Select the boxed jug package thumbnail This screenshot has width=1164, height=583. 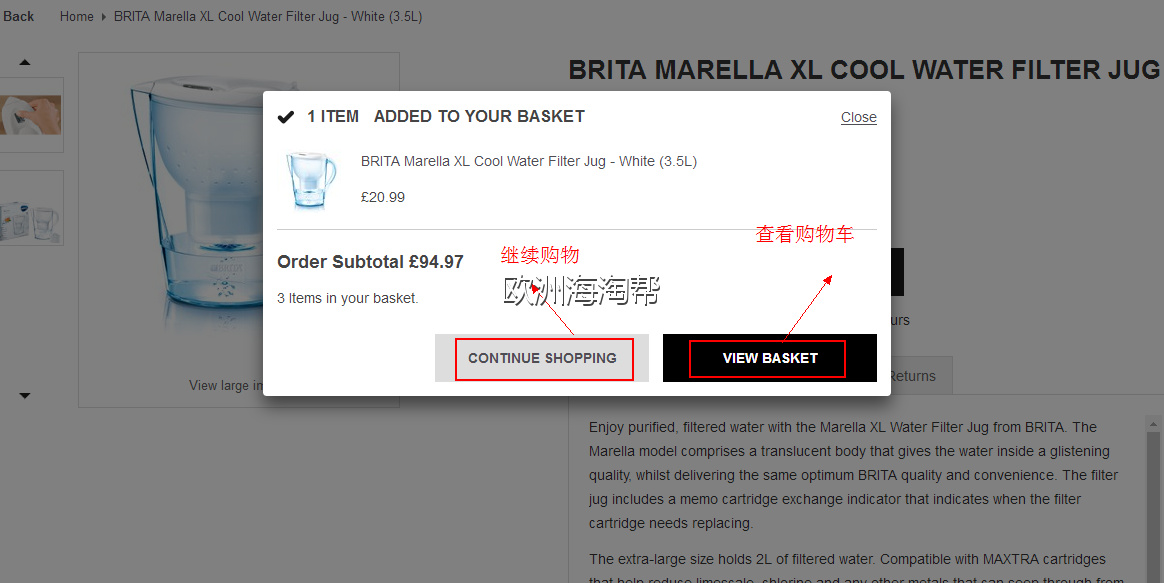(30, 208)
